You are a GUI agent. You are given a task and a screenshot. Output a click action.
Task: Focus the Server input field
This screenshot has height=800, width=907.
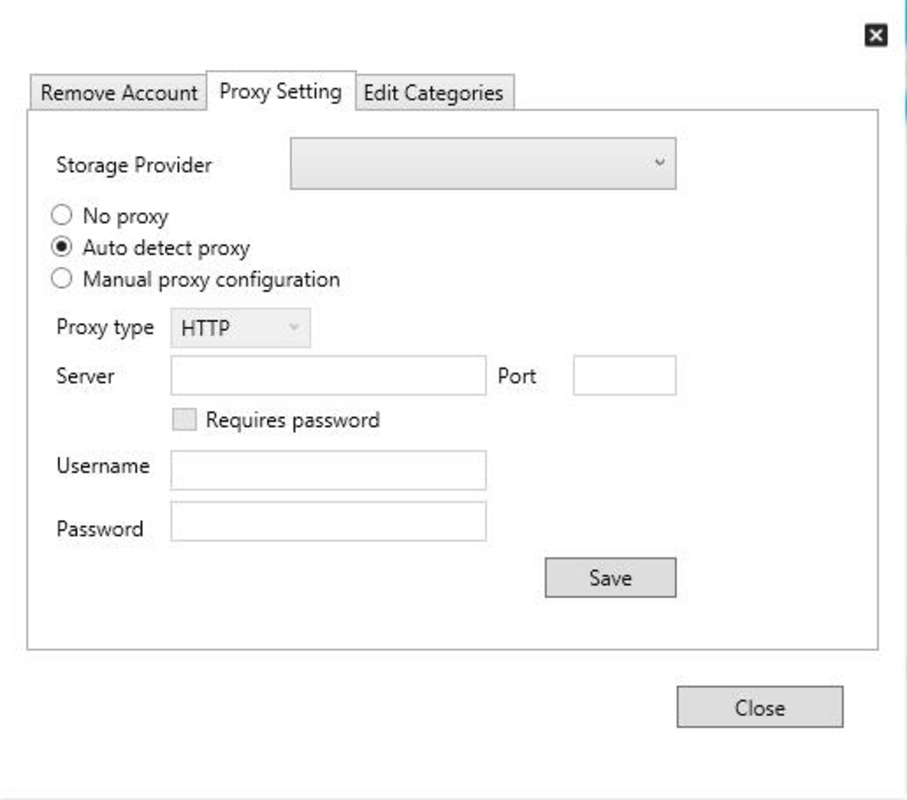pos(328,375)
